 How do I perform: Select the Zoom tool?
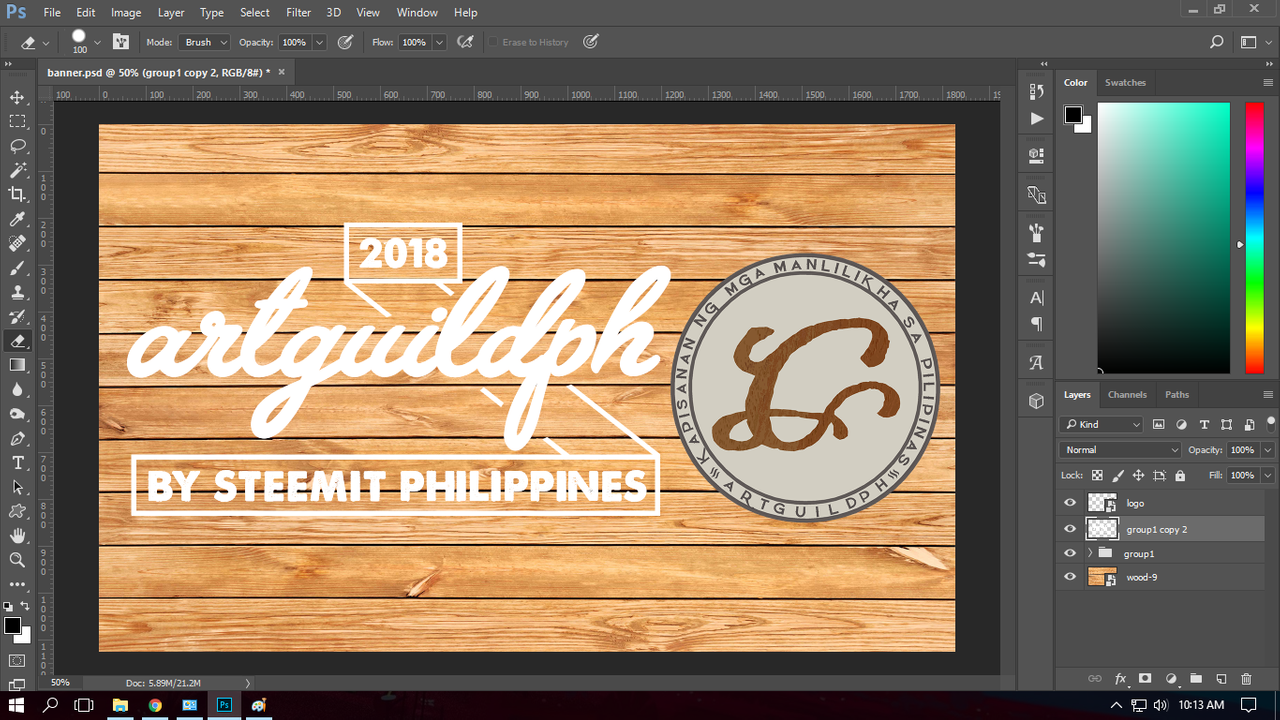click(17, 560)
